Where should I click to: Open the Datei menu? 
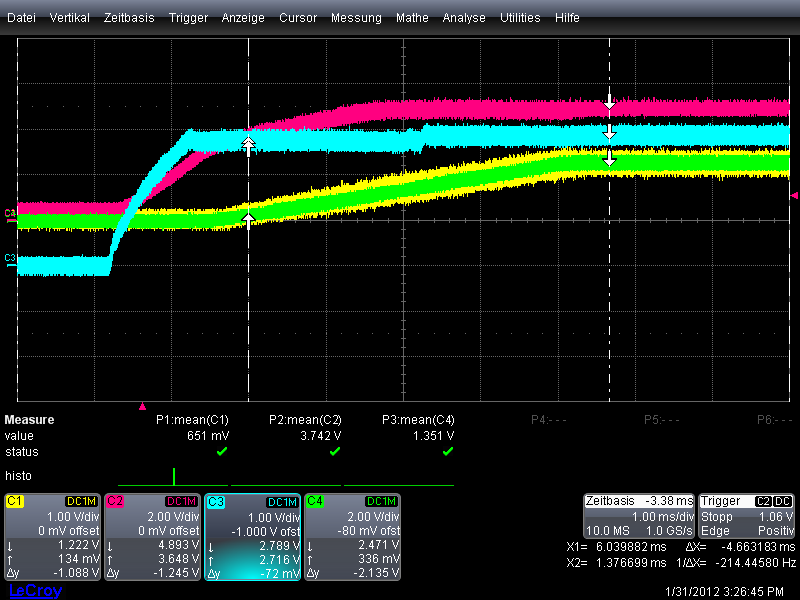pyautogui.click(x=21, y=18)
